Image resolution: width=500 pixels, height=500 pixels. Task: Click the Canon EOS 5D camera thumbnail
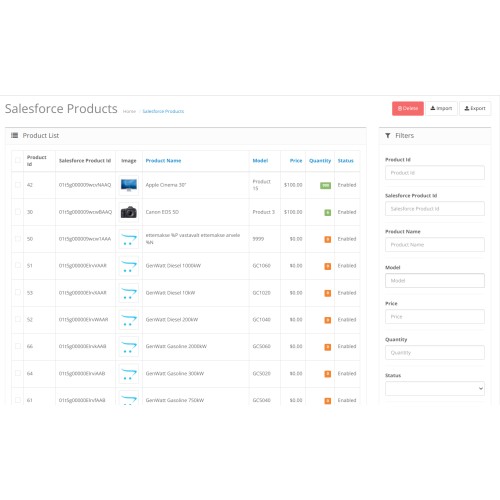(x=129, y=212)
